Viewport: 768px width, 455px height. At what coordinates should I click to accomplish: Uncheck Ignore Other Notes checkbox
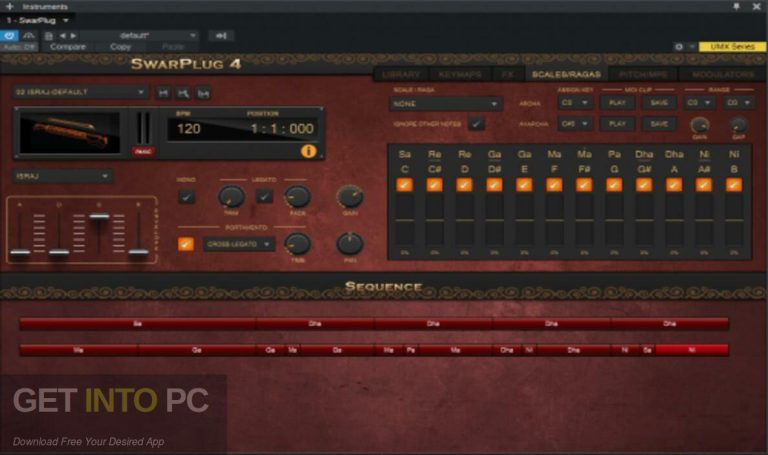click(x=477, y=124)
